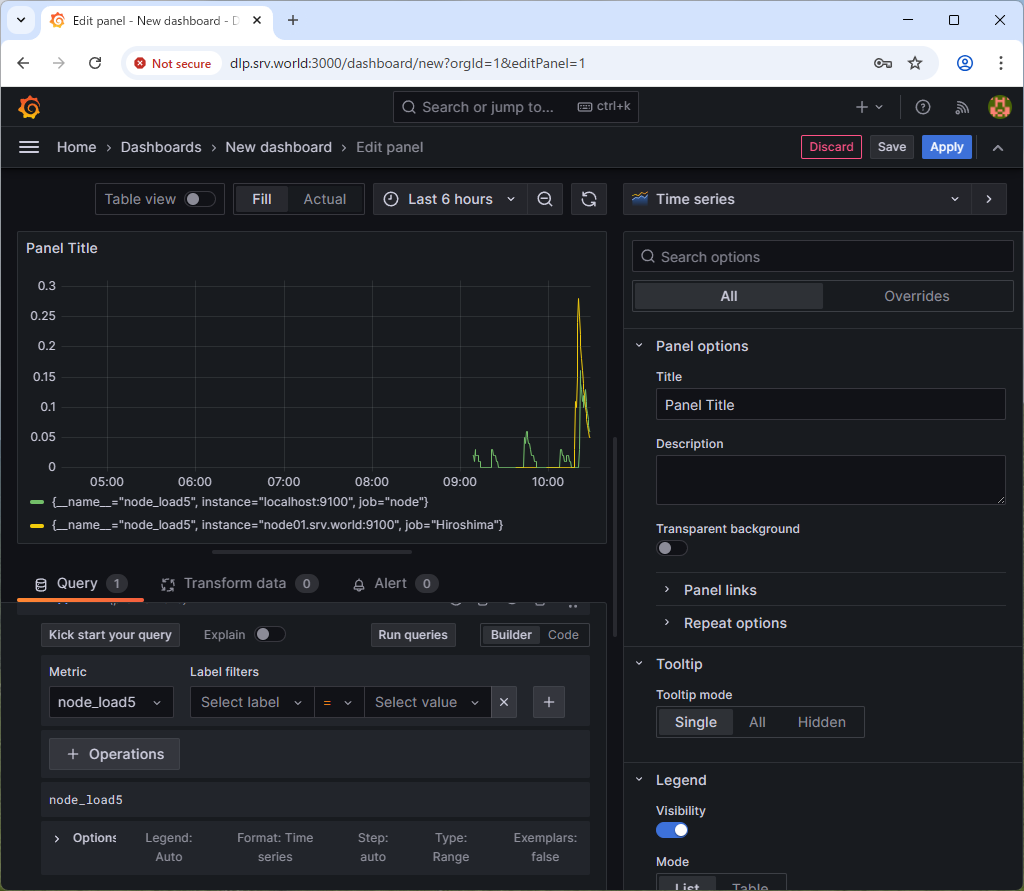Image resolution: width=1024 pixels, height=891 pixels.
Task: Open the Grafana home logo
Action: coord(29,107)
